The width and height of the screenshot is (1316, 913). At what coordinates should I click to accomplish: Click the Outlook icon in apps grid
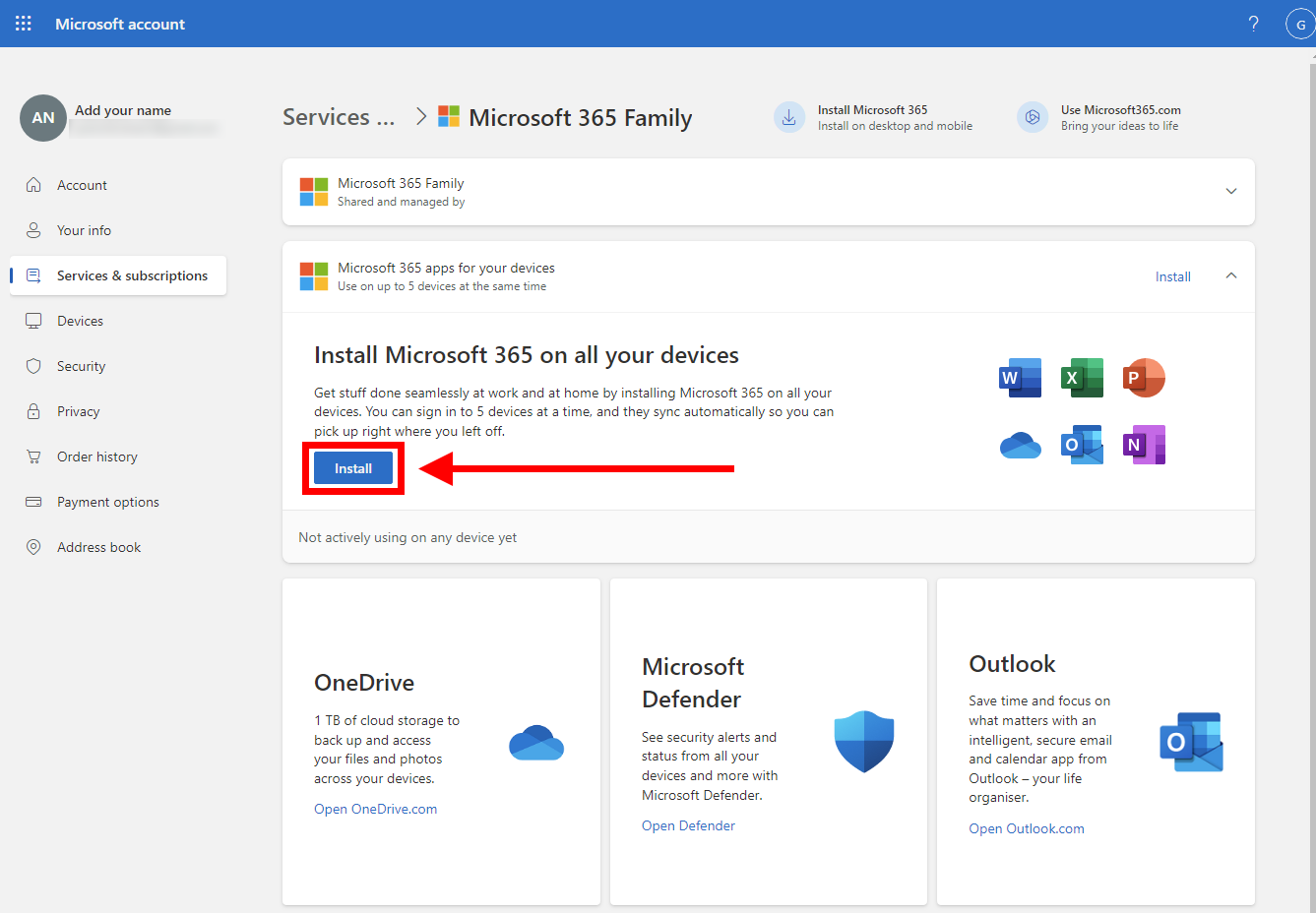(1082, 445)
